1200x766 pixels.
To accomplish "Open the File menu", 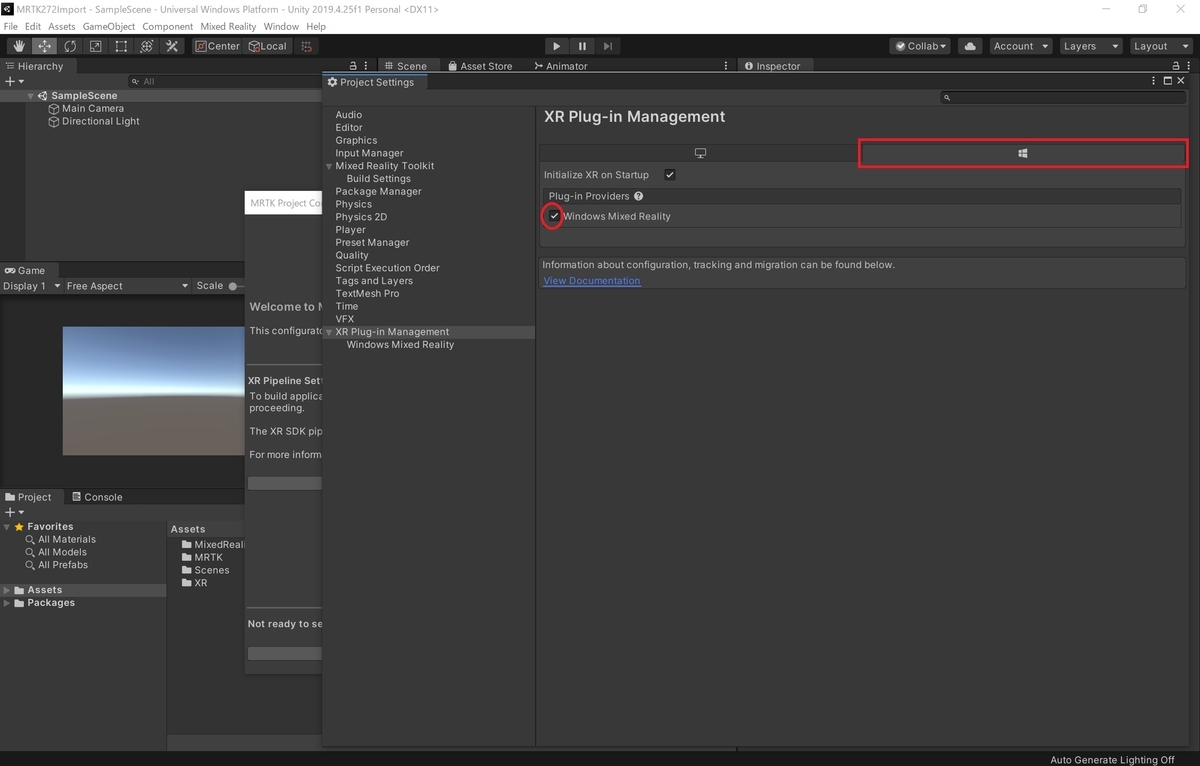I will point(11,26).
